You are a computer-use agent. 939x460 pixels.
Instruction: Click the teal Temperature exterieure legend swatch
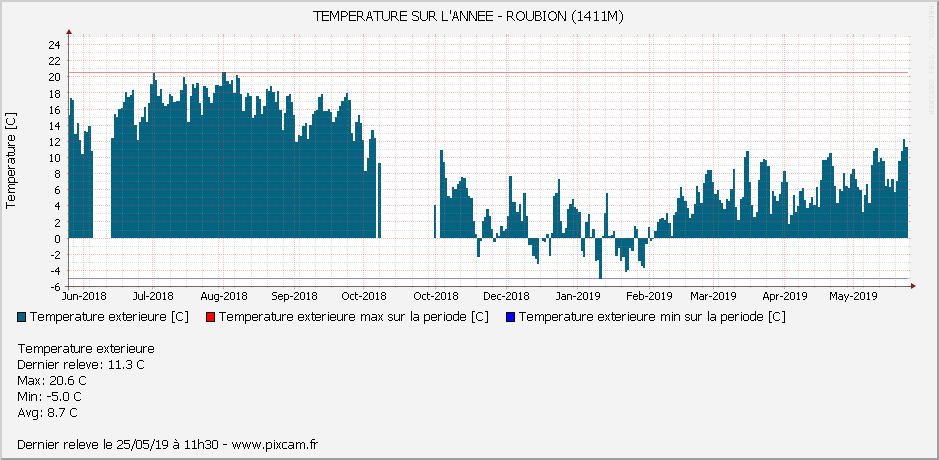click(22, 317)
